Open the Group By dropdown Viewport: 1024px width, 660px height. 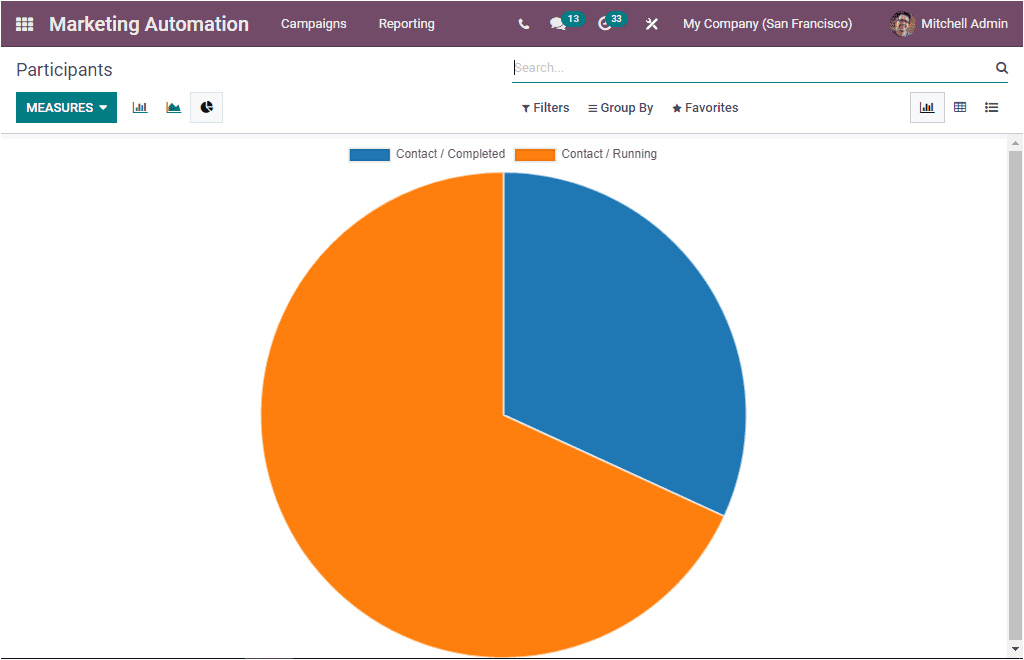pos(620,107)
